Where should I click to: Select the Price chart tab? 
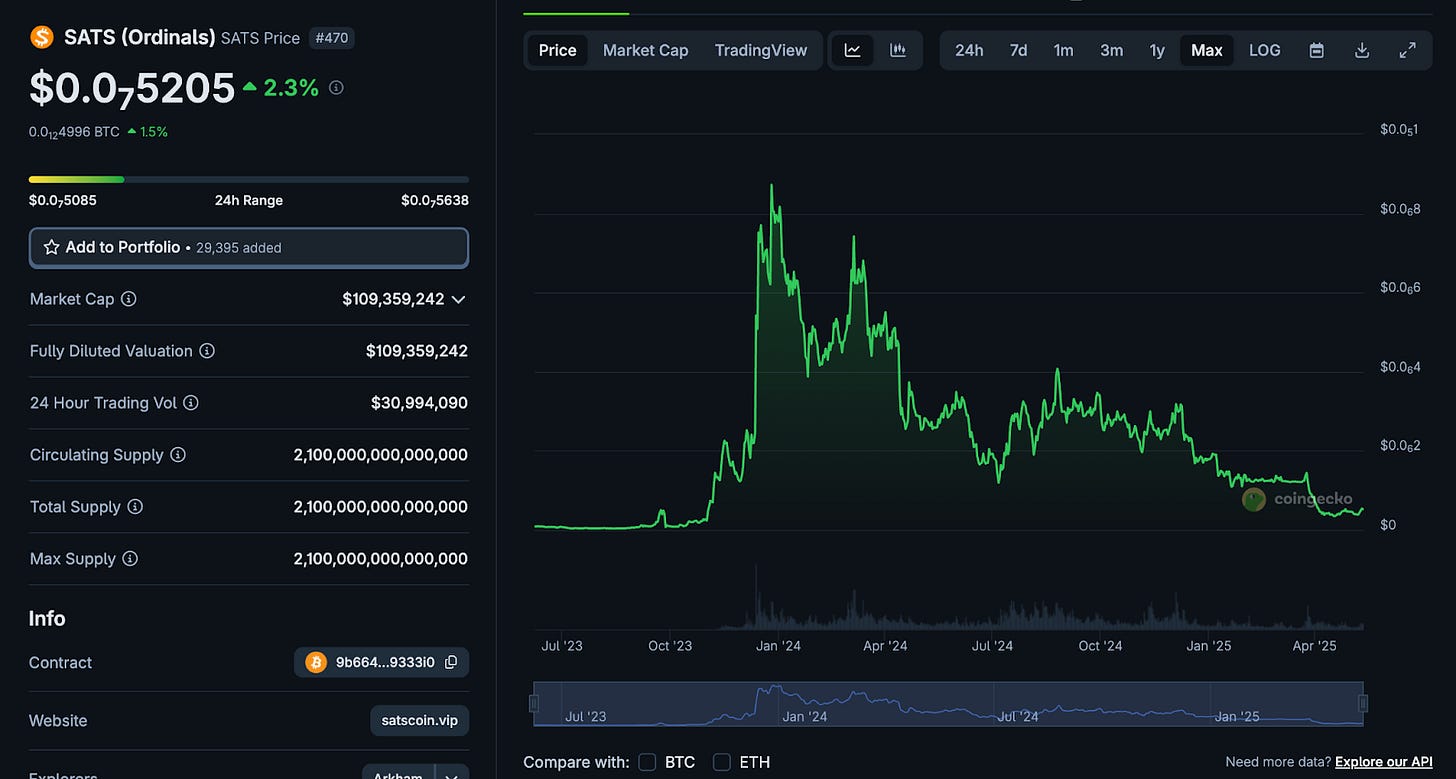(557, 50)
